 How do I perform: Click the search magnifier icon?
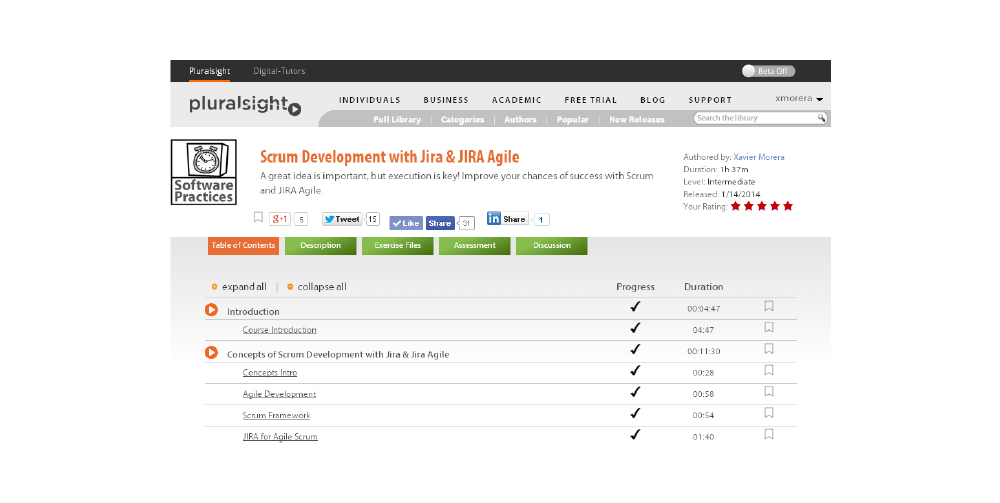(821, 118)
